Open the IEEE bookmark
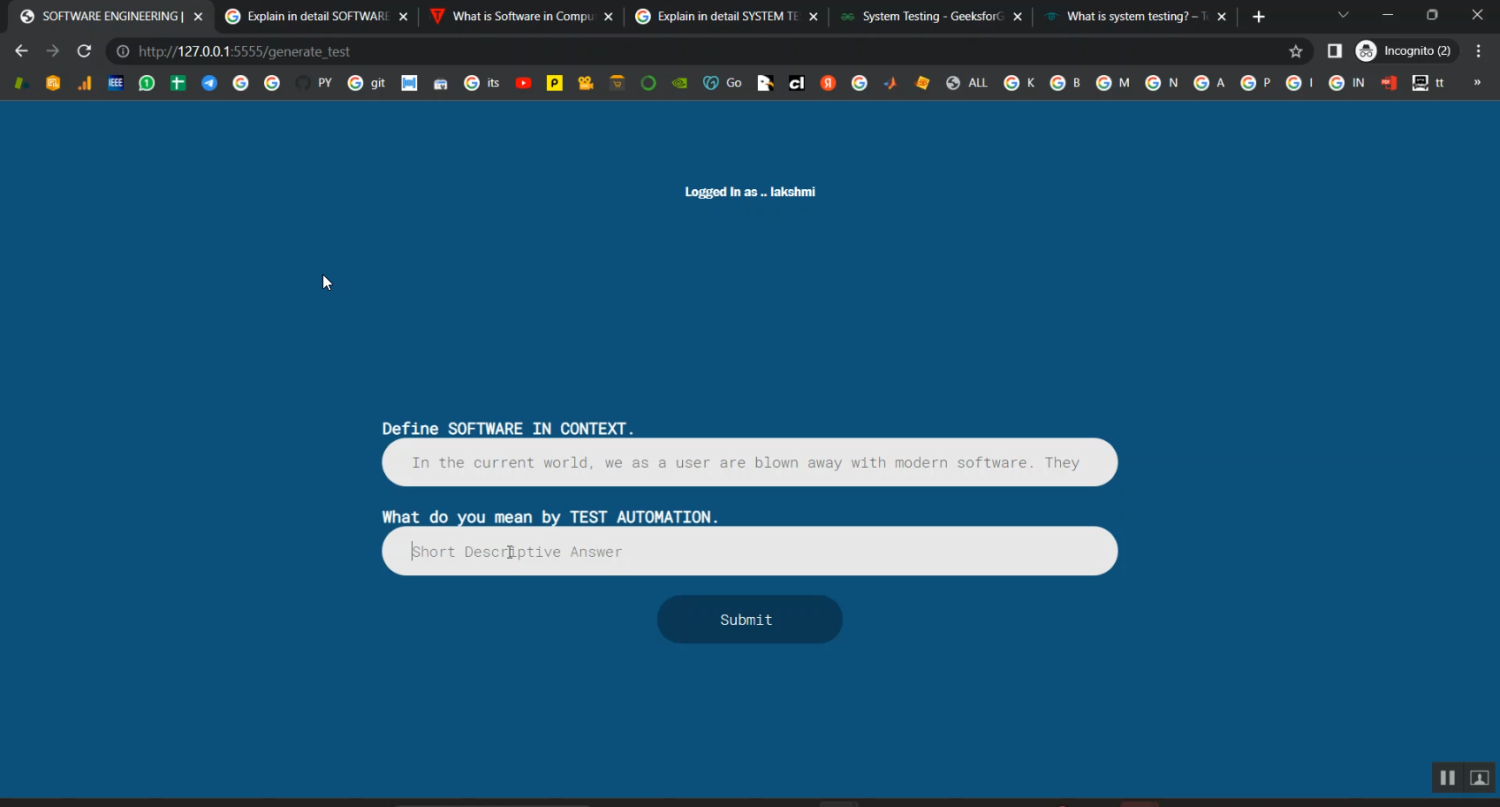The height and width of the screenshot is (807, 1500). 115,83
